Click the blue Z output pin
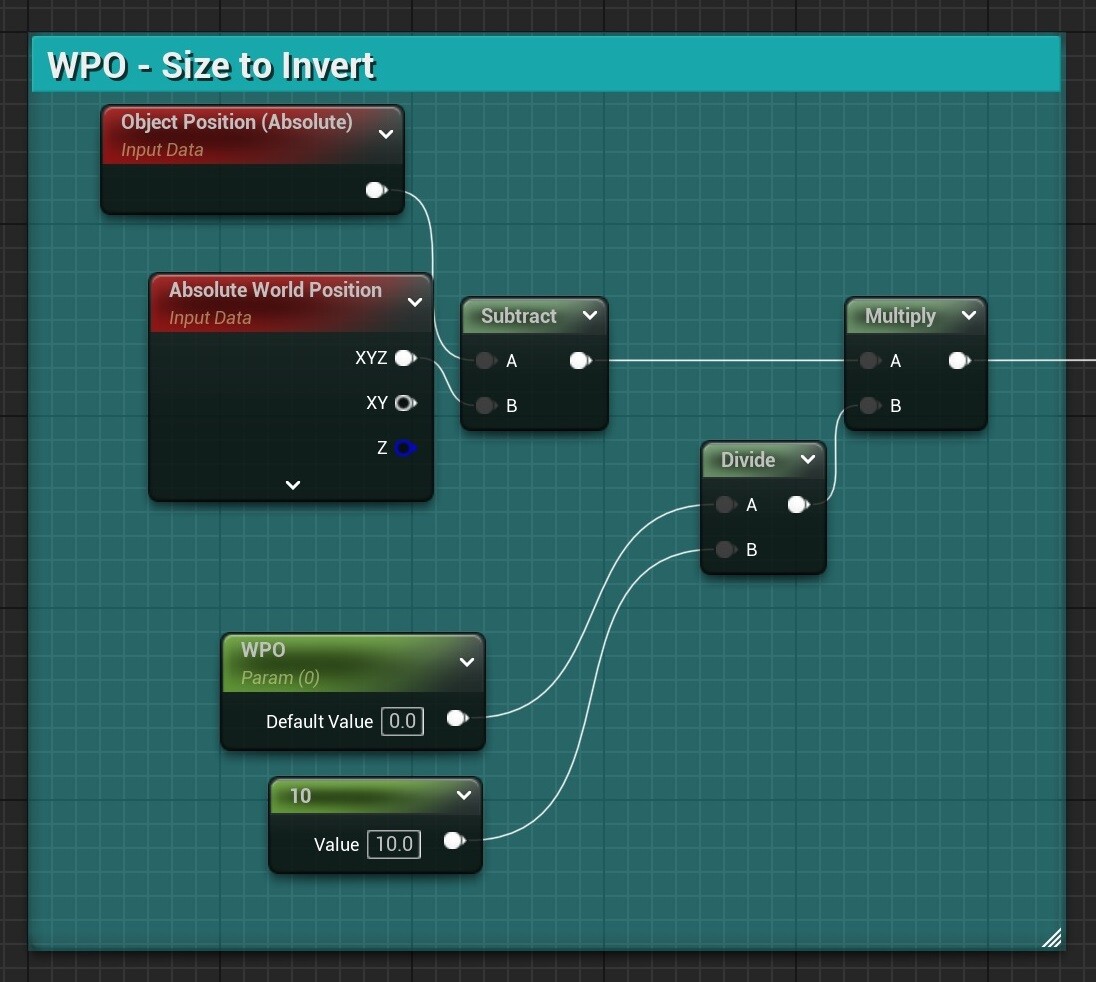Viewport: 1096px width, 982px height. (x=404, y=448)
